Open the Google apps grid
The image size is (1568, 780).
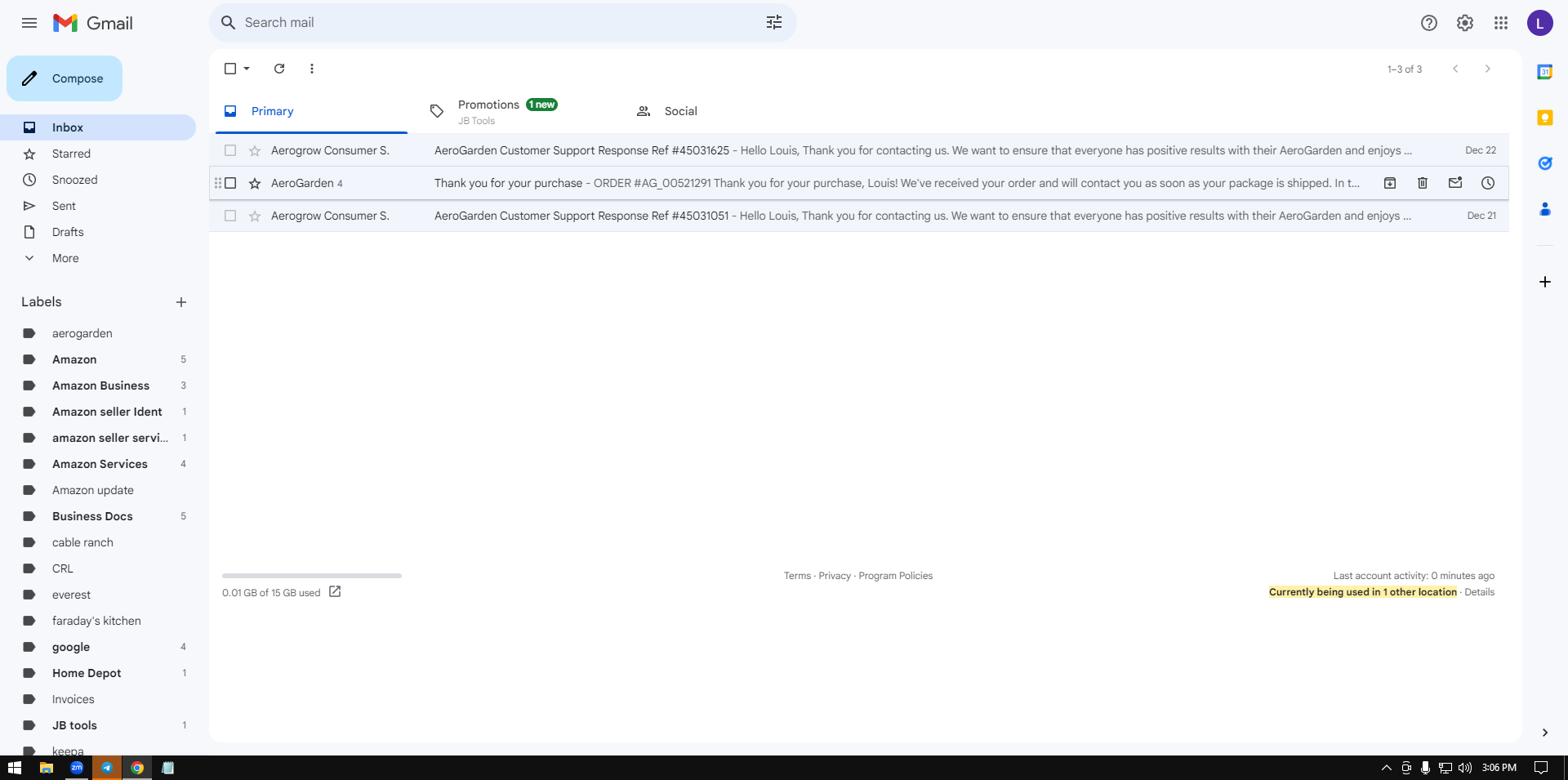tap(1501, 23)
